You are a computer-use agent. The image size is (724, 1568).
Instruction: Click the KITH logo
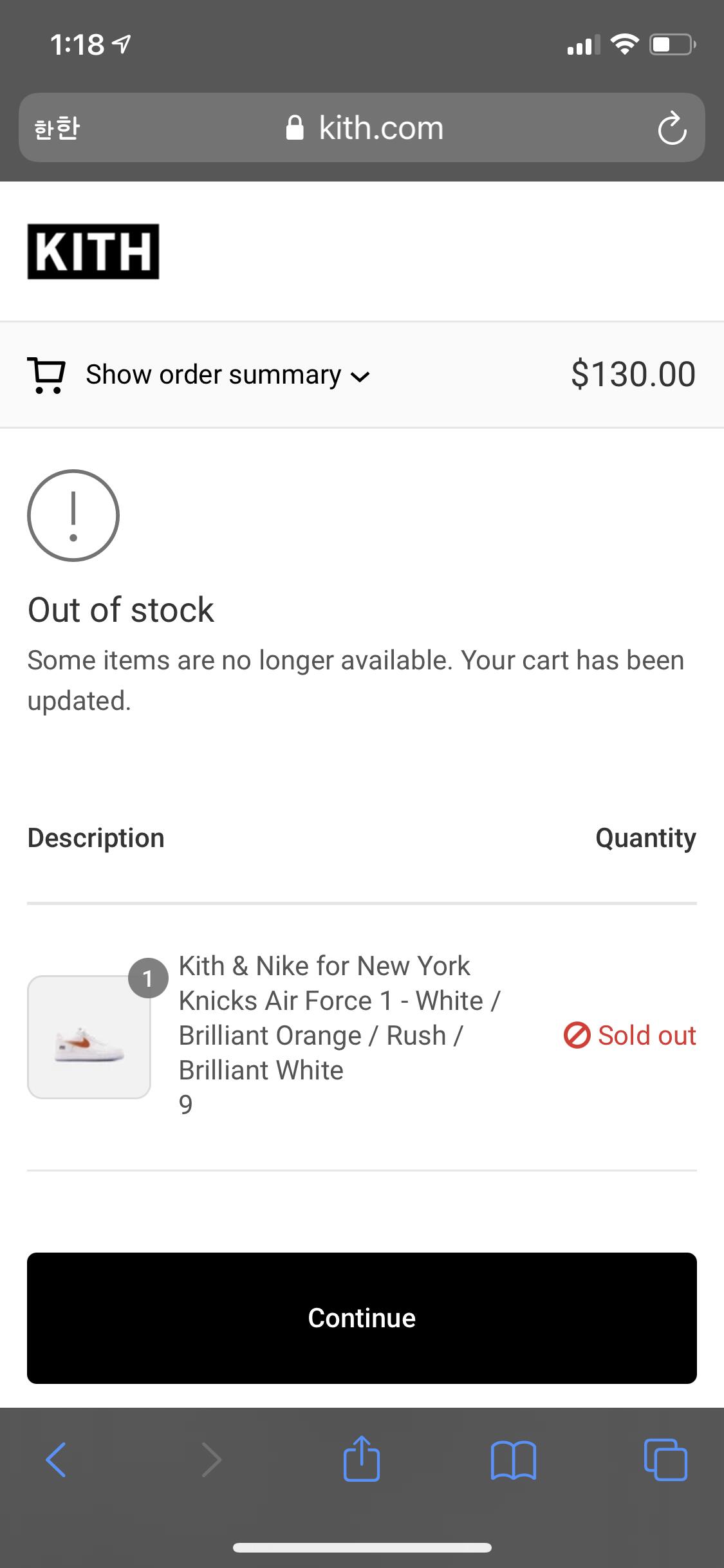coord(93,252)
